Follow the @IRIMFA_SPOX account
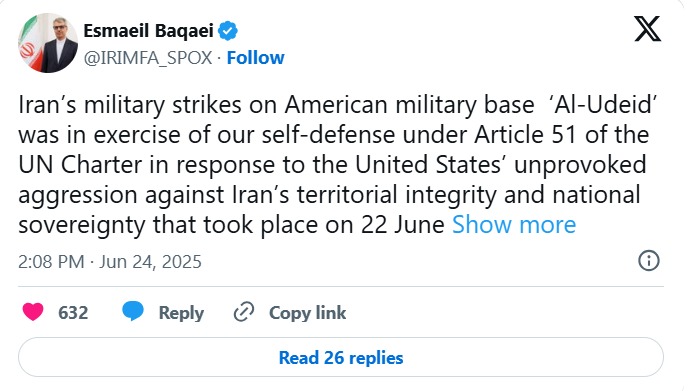This screenshot has height=391, width=697. tap(256, 58)
